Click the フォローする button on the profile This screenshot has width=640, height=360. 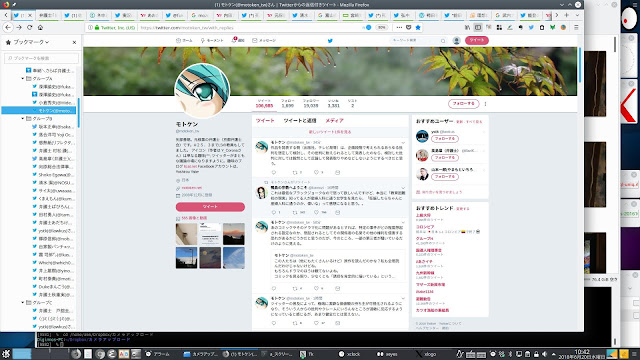coord(464,104)
